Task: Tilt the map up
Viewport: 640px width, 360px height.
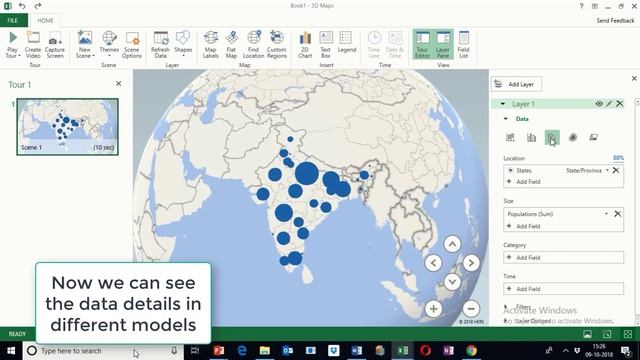Action: click(452, 244)
